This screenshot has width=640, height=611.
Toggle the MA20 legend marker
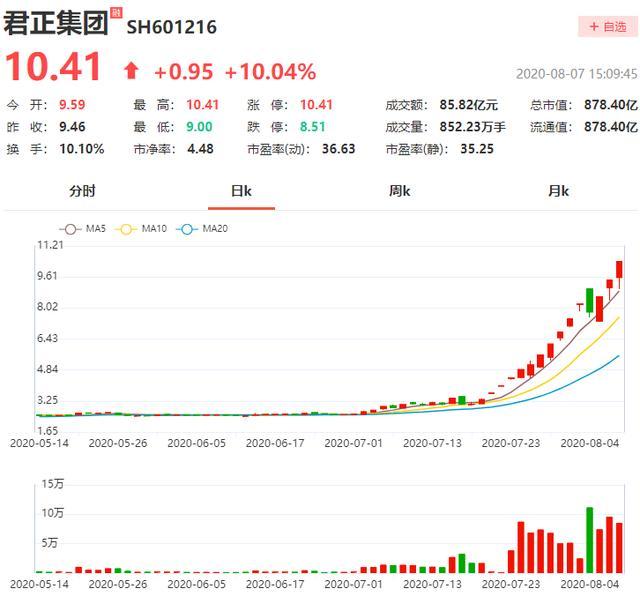[x=187, y=229]
